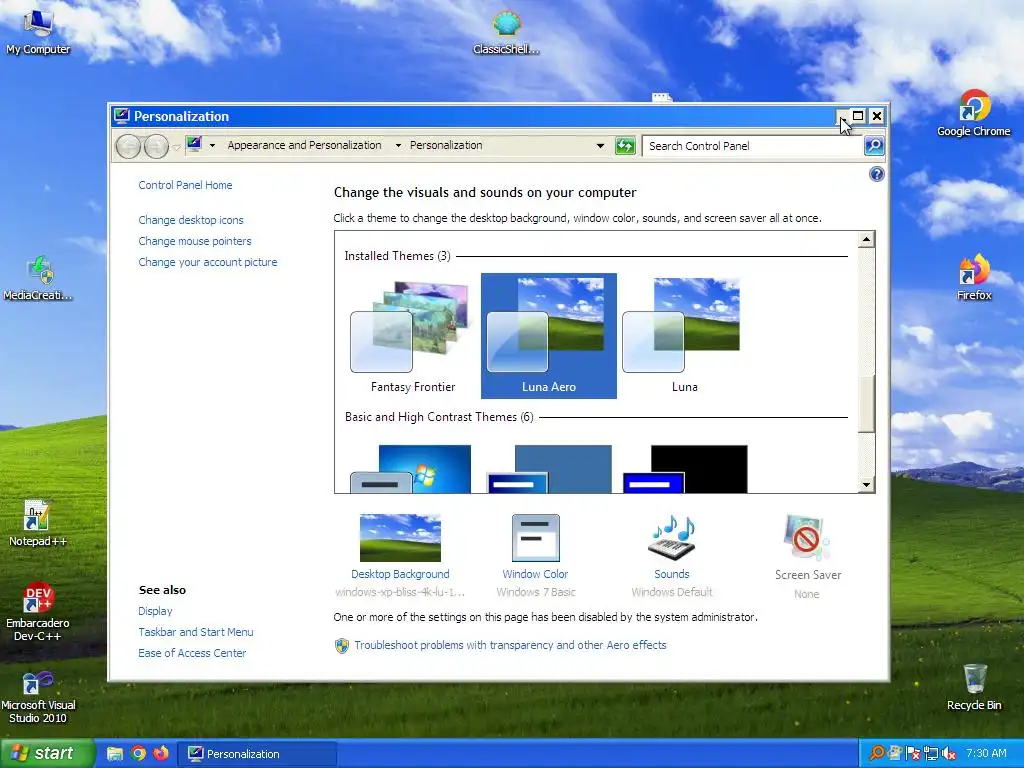Select the Firefox desktop icon
The width and height of the screenshot is (1024, 768).
pyautogui.click(x=974, y=278)
